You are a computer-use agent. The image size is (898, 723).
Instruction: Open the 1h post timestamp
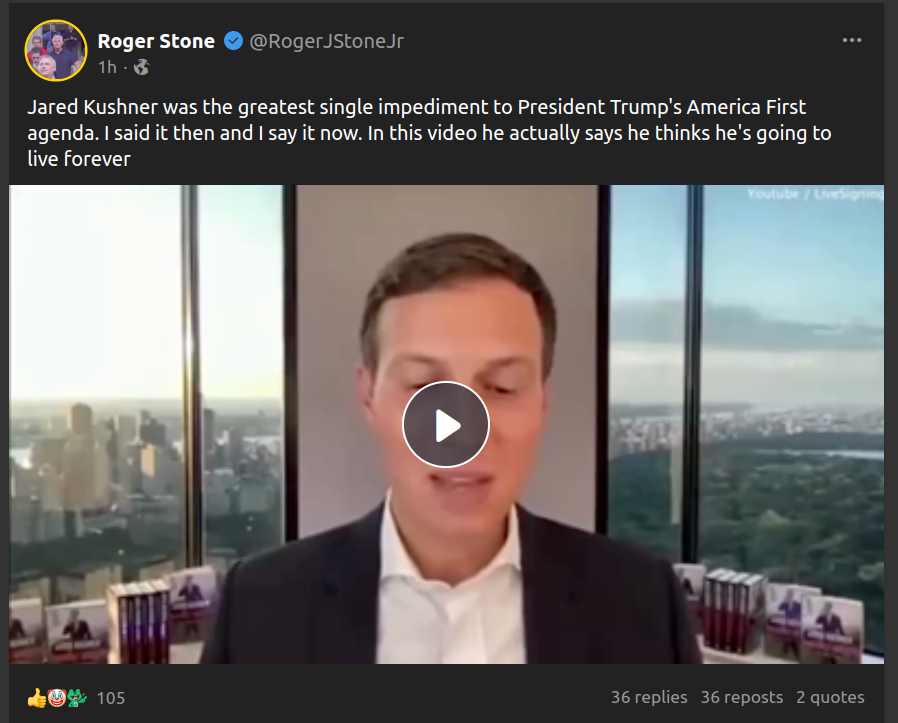point(107,67)
